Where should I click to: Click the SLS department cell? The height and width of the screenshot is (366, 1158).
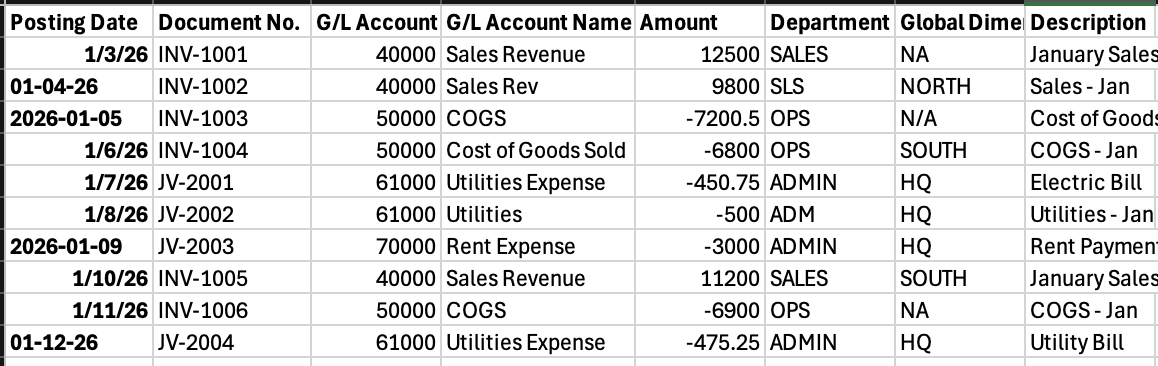830,86
